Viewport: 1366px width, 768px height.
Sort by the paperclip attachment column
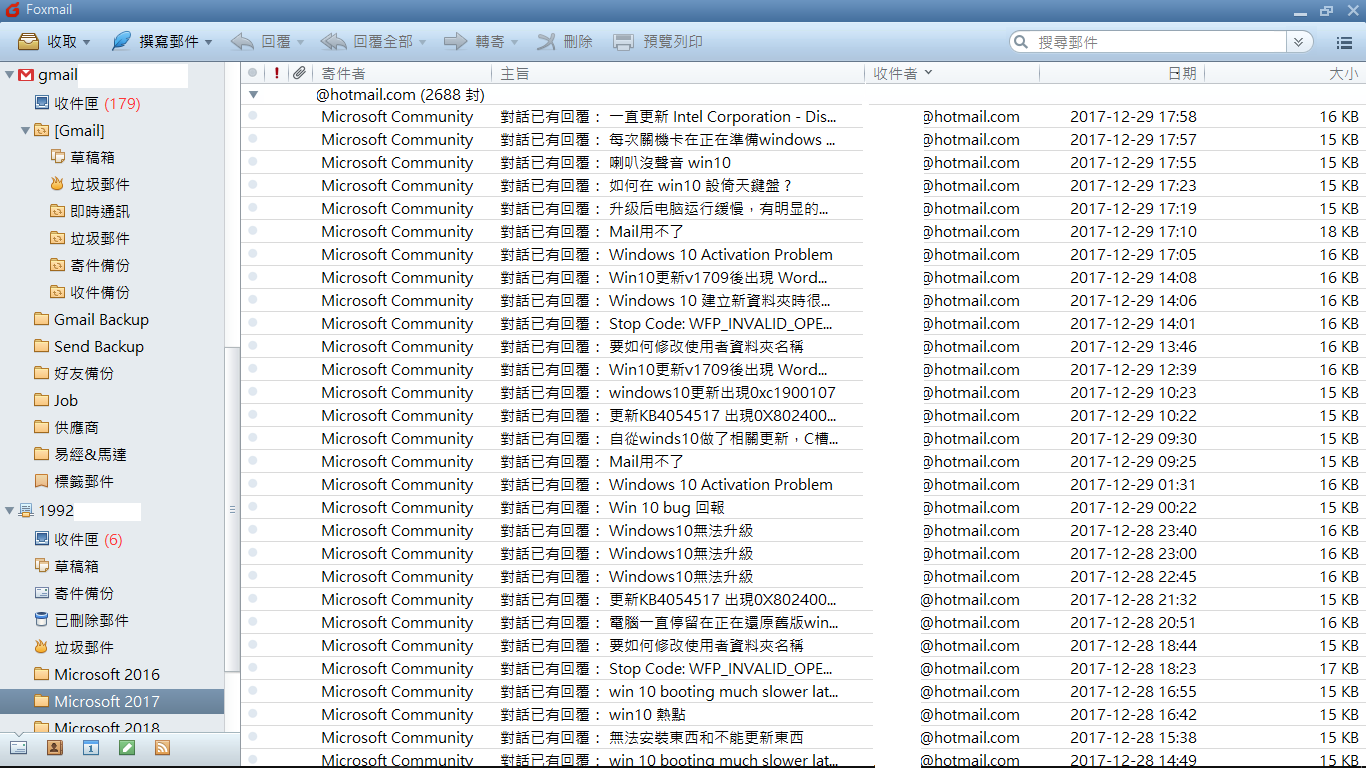(x=298, y=73)
